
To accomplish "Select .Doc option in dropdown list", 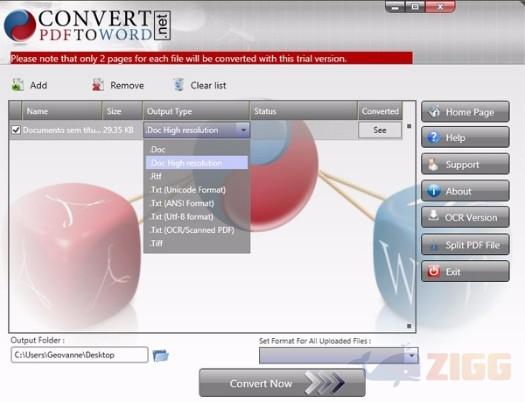I will coord(197,149).
